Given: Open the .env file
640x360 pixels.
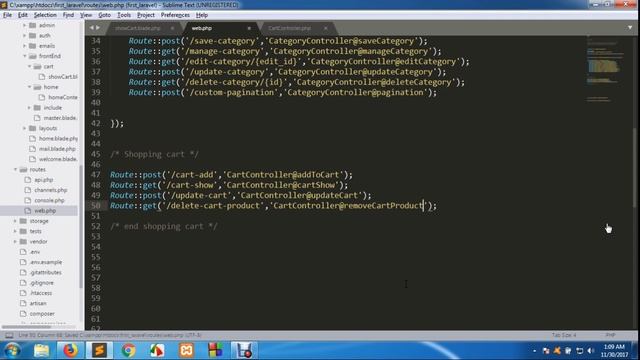Looking at the screenshot, I should [35, 252].
